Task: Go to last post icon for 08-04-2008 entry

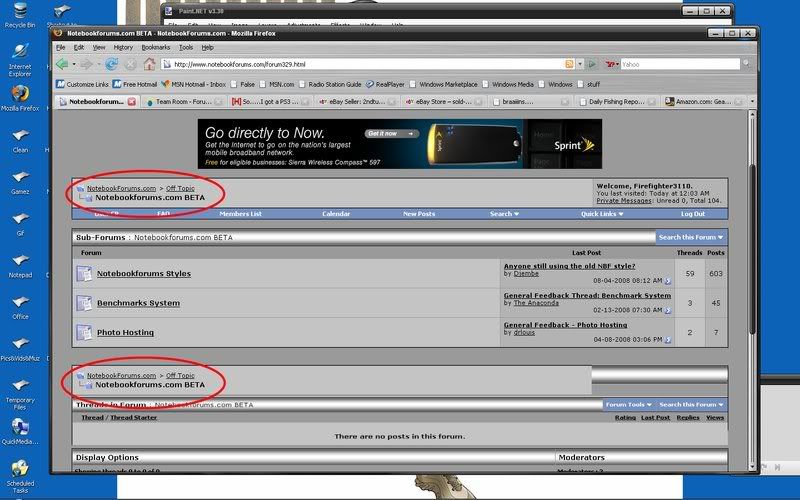Action: click(x=668, y=281)
